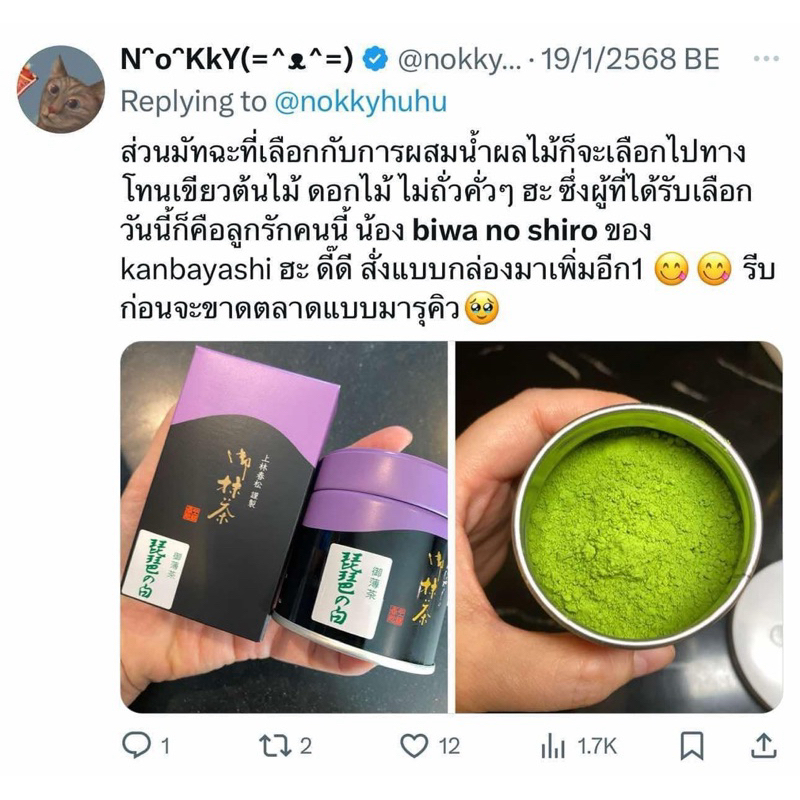This screenshot has height=800, width=800.
Task: Open the three-dot more options menu
Action: click(x=766, y=59)
